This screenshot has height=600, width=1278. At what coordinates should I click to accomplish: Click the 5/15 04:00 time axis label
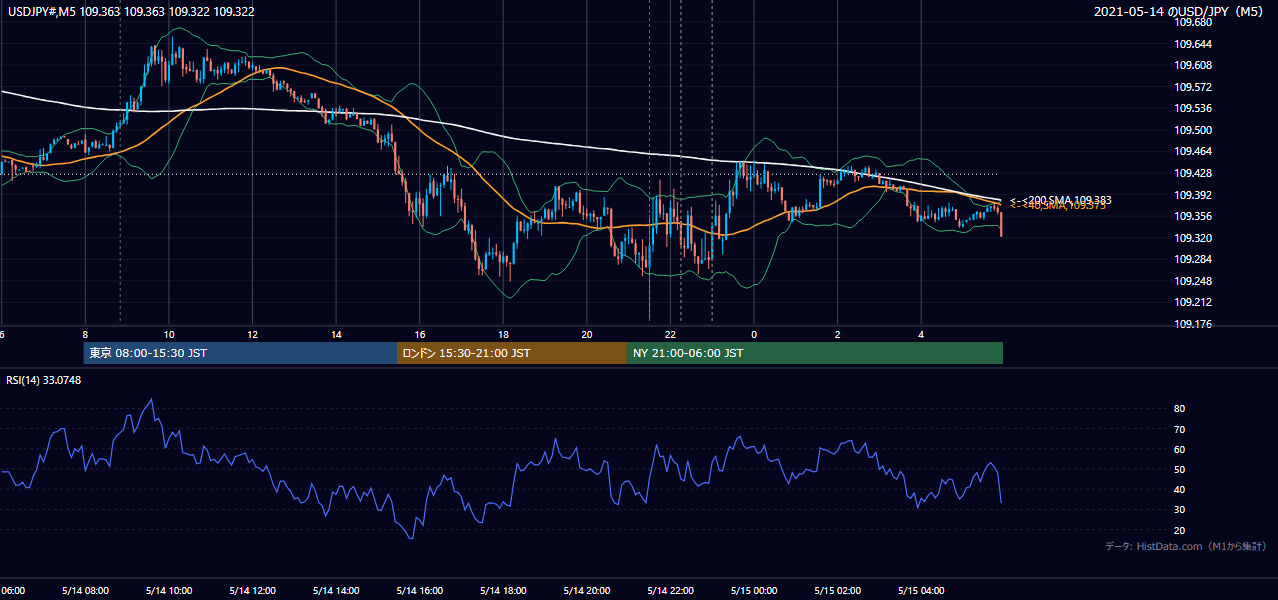coord(922,590)
